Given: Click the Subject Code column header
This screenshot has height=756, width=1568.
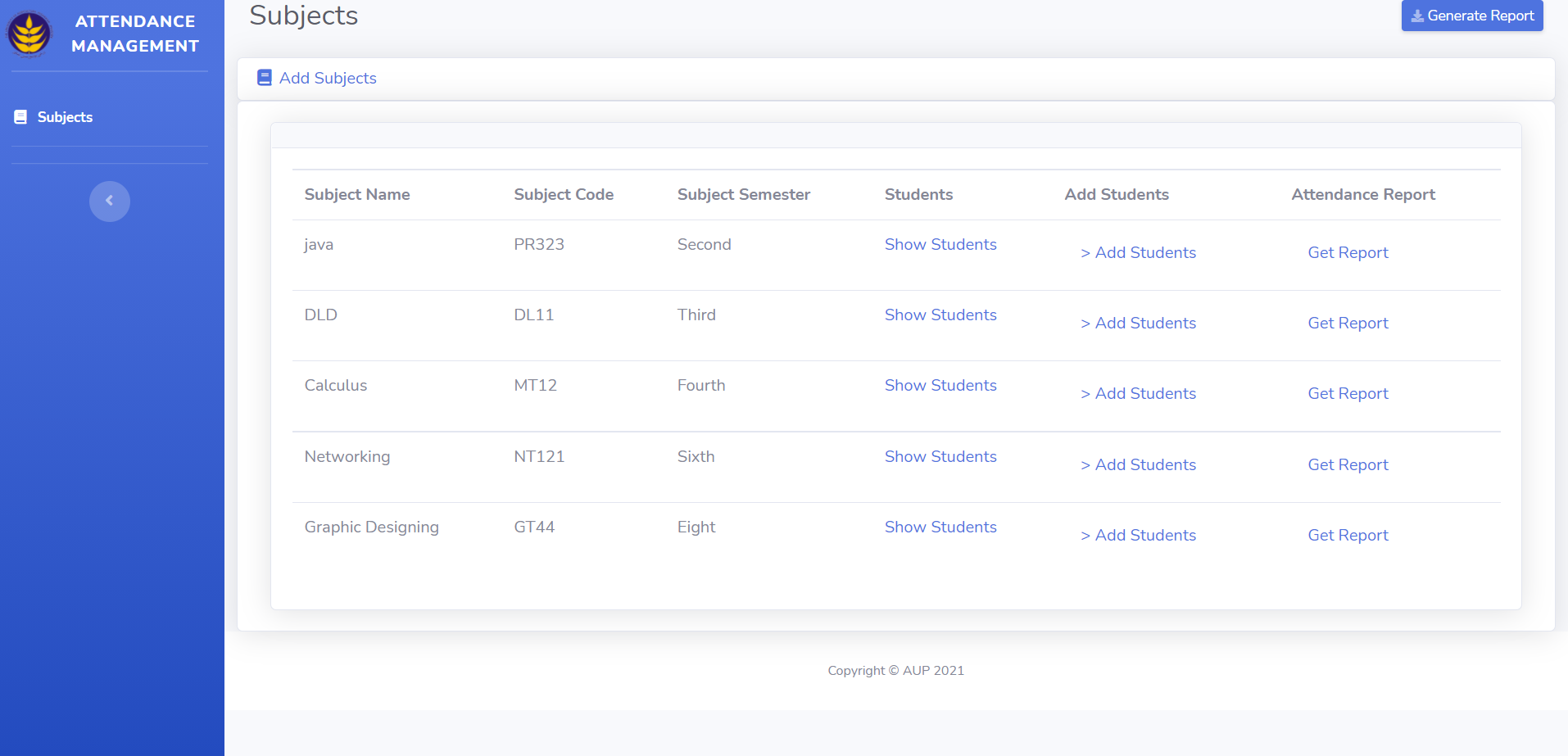Looking at the screenshot, I should 564,194.
